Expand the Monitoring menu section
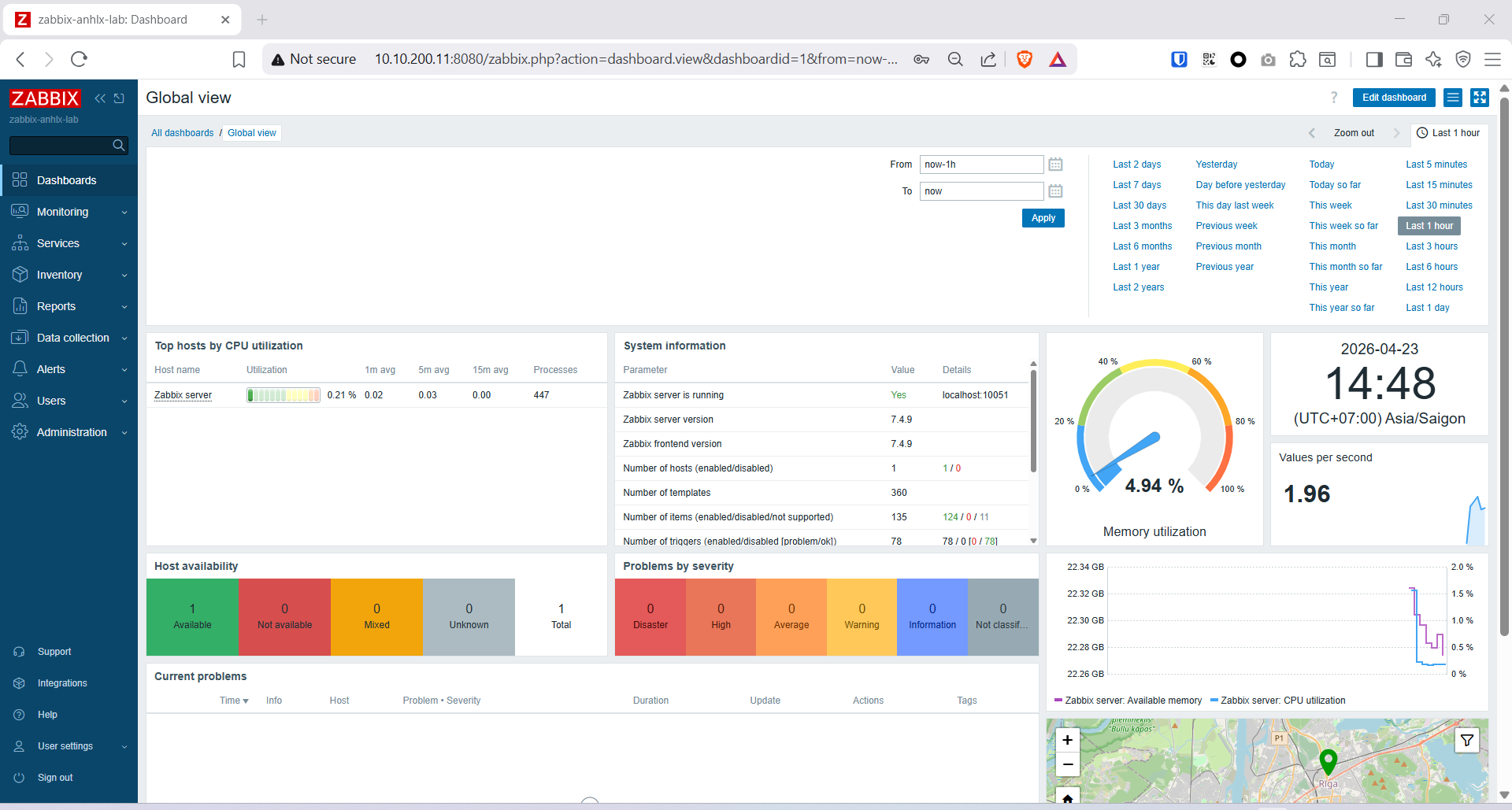Image resolution: width=1512 pixels, height=810 pixels. 69,212
